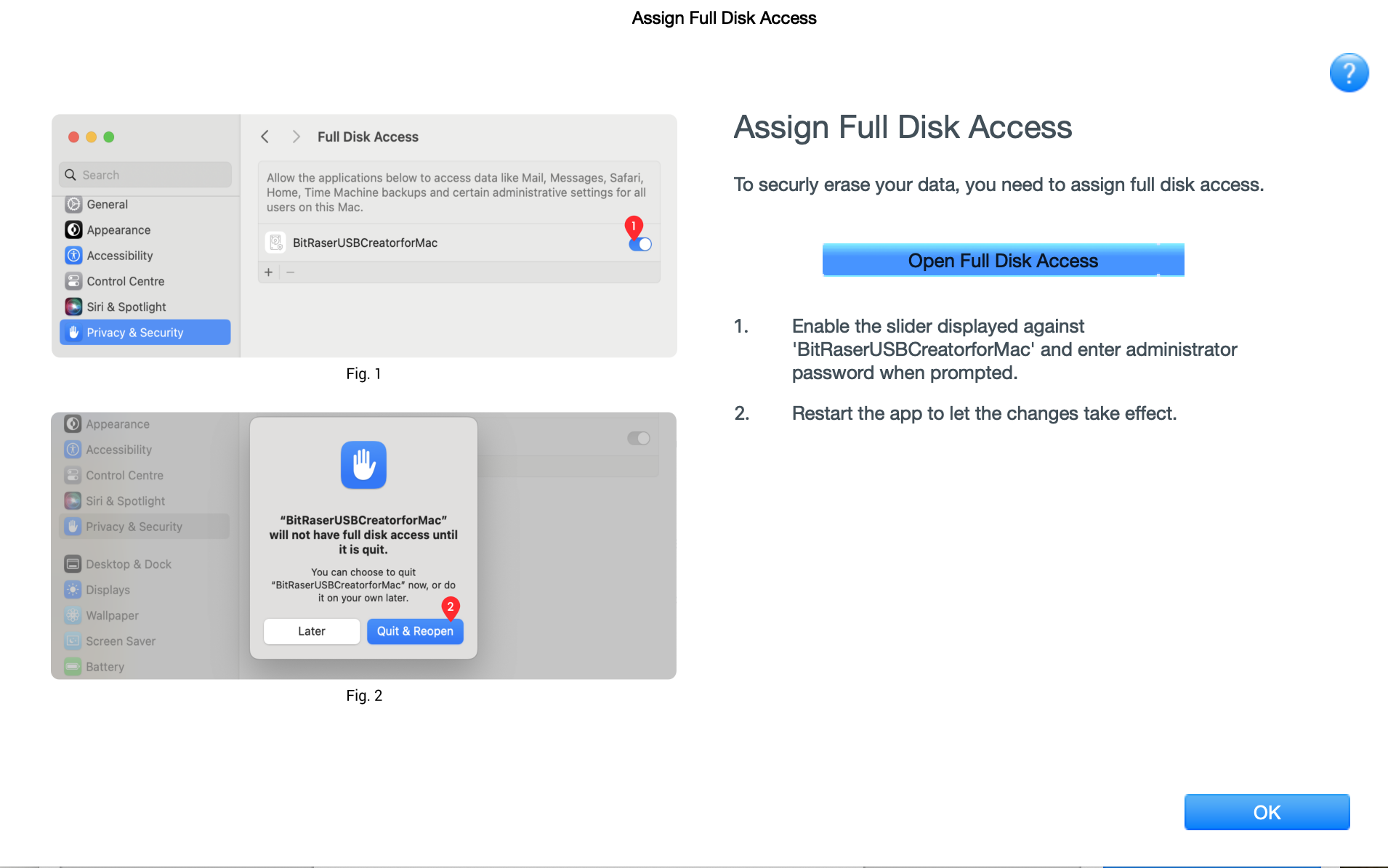
Task: Click the large 'Assign Full Disk Access' heading
Action: pos(903,127)
